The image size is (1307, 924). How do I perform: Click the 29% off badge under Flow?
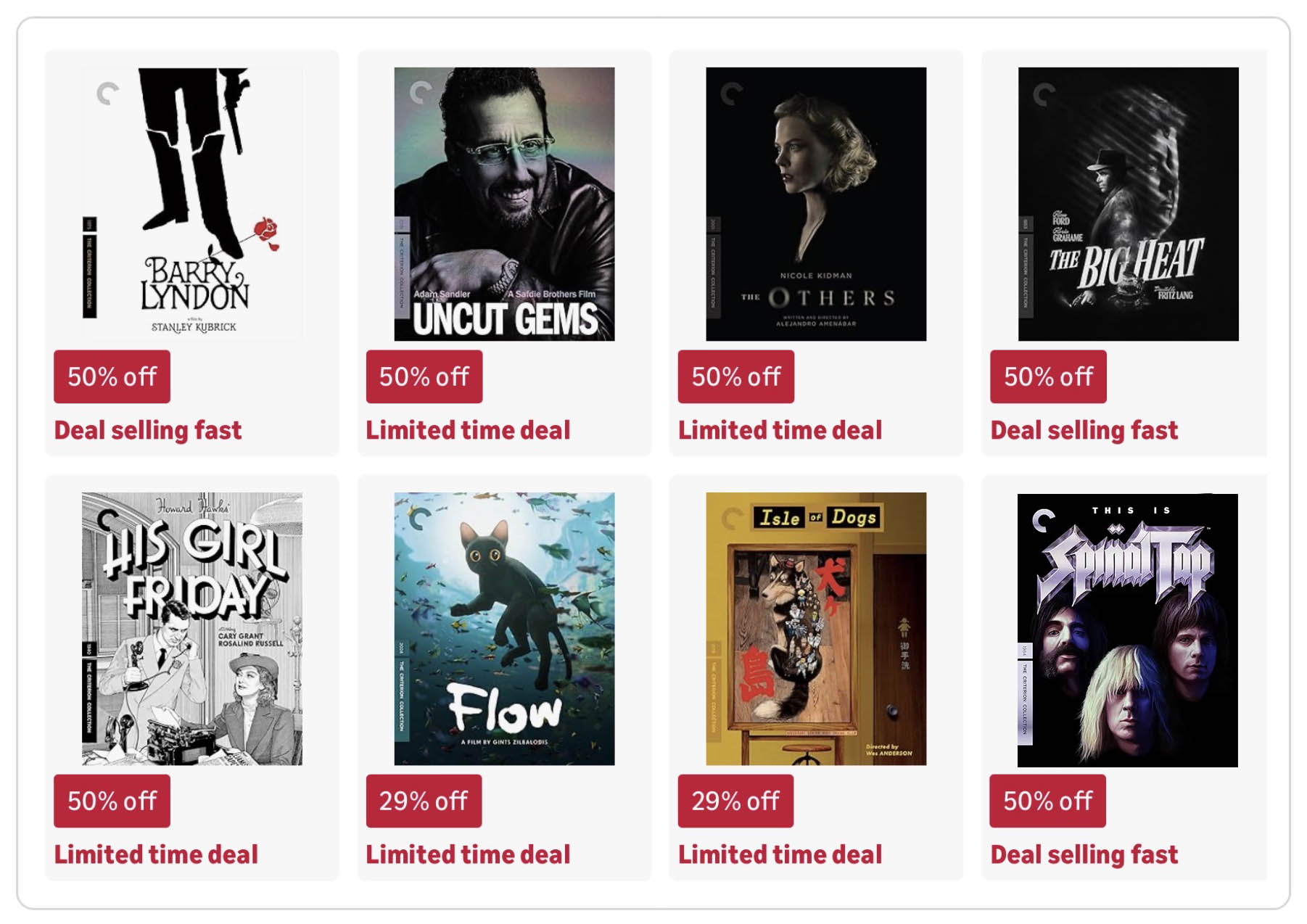pyautogui.click(x=425, y=801)
